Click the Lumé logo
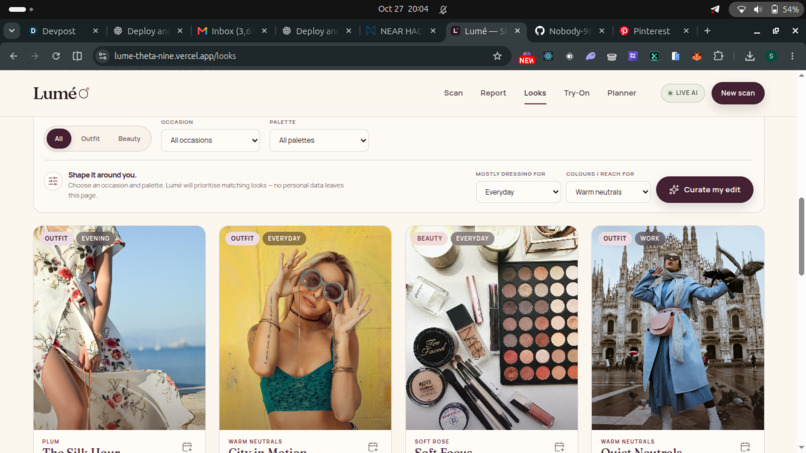806x453 pixels. (61, 93)
